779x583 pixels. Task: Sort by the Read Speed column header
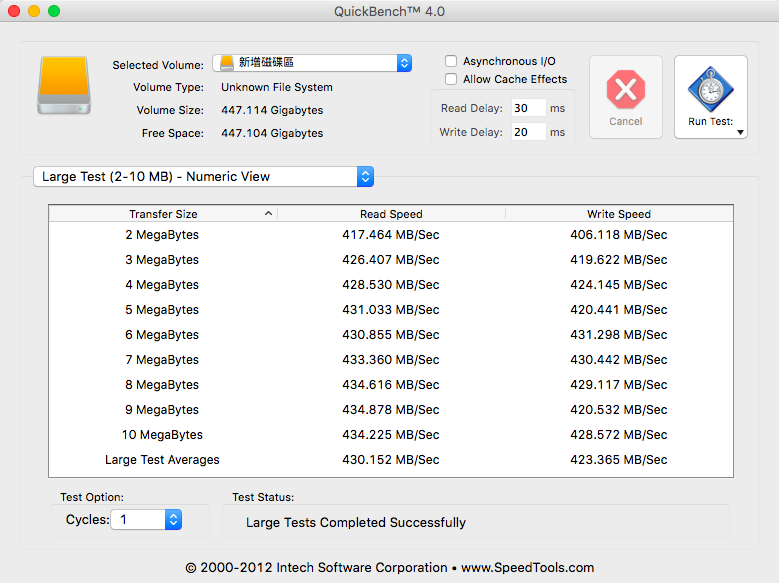pos(391,214)
